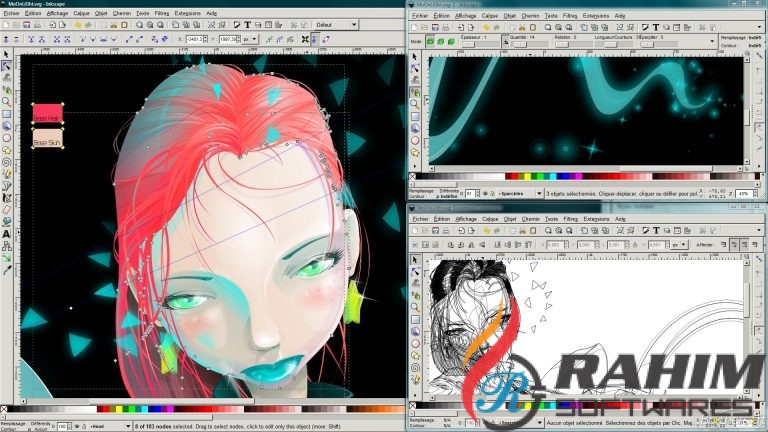Select the 3D box tool in main window toolbox
The width and height of the screenshot is (768, 432).
pos(6,126)
